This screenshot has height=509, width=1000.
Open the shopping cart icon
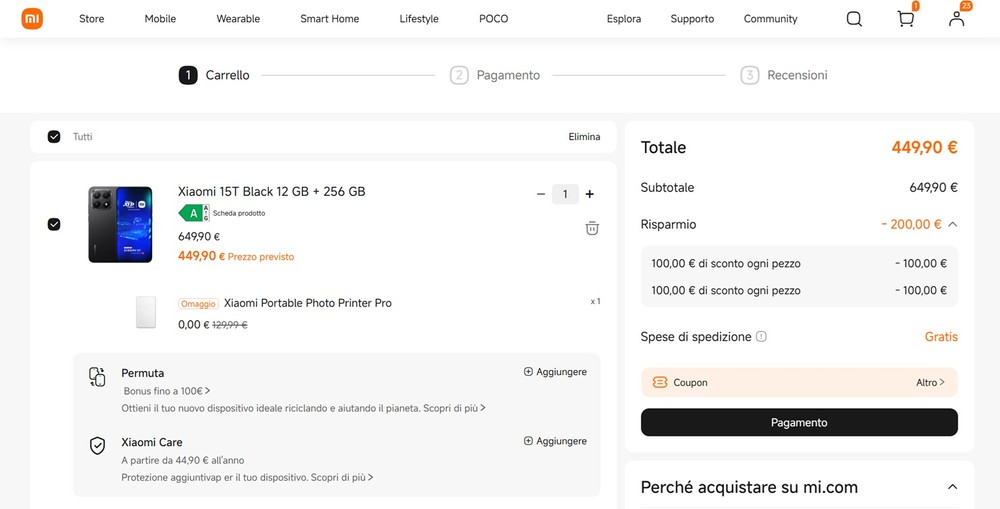[906, 19]
